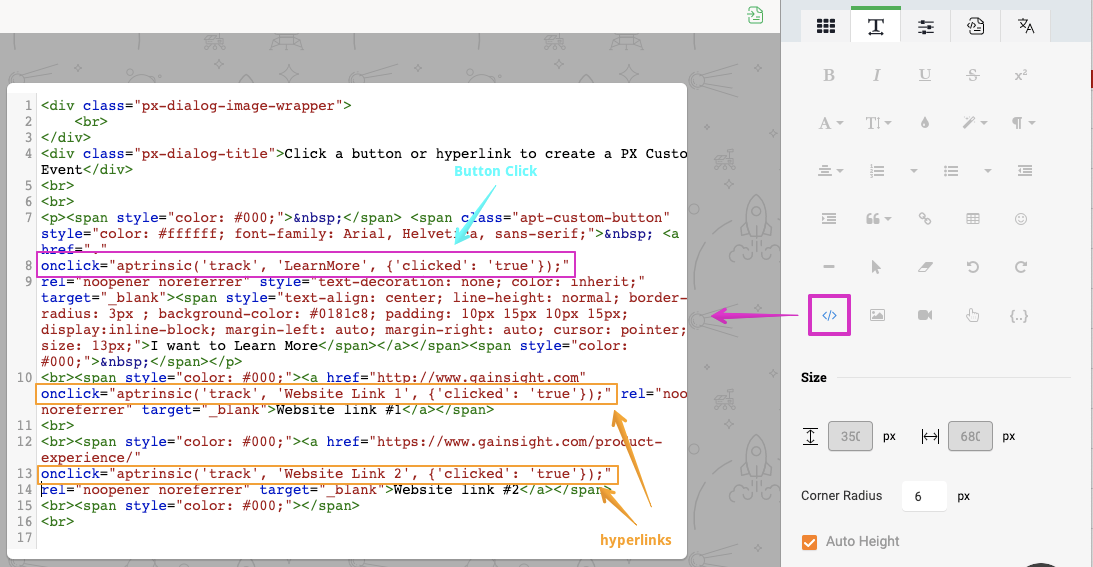Click the width arrows icon beside 680
This screenshot has height=567, width=1093.
point(931,437)
